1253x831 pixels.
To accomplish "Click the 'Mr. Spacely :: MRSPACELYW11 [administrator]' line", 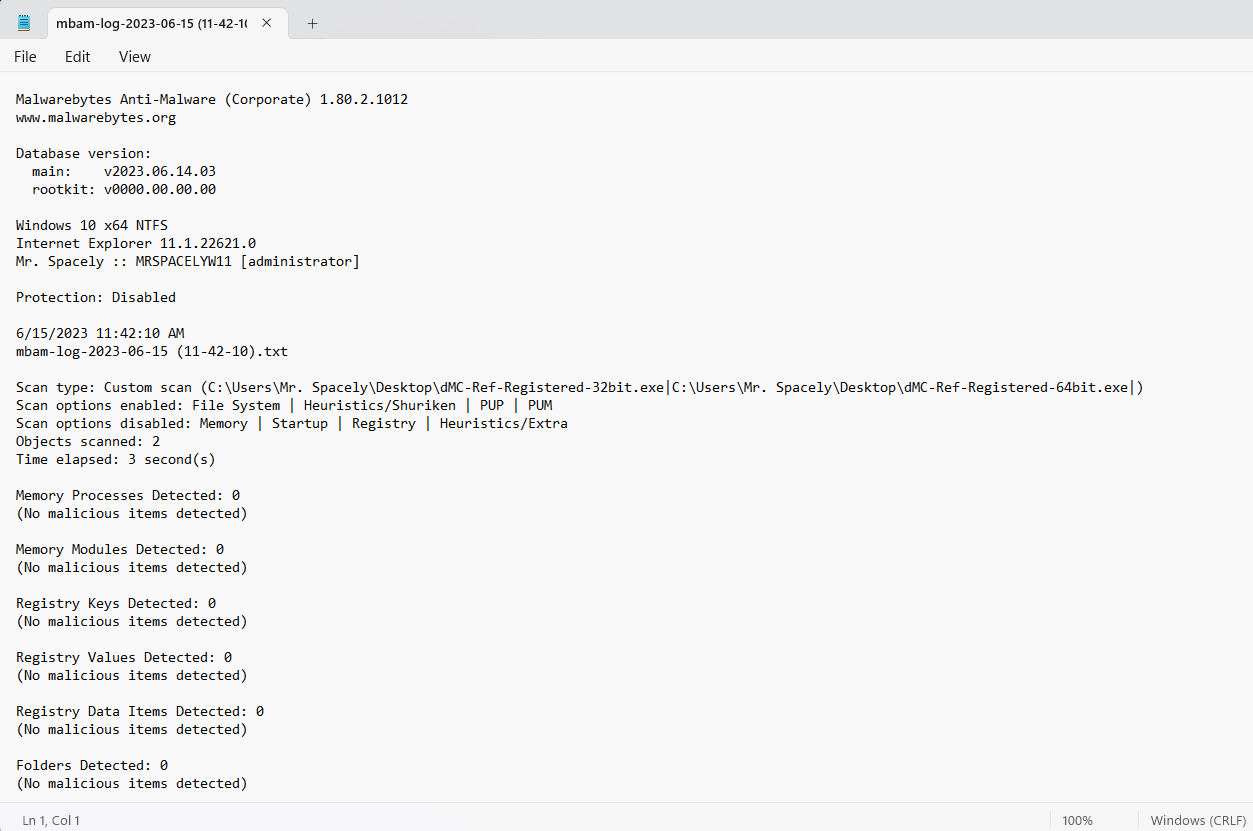I will [188, 262].
